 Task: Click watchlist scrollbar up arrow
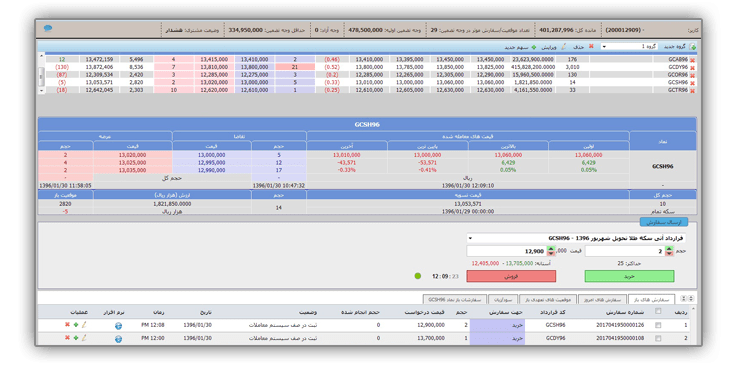point(41,55)
